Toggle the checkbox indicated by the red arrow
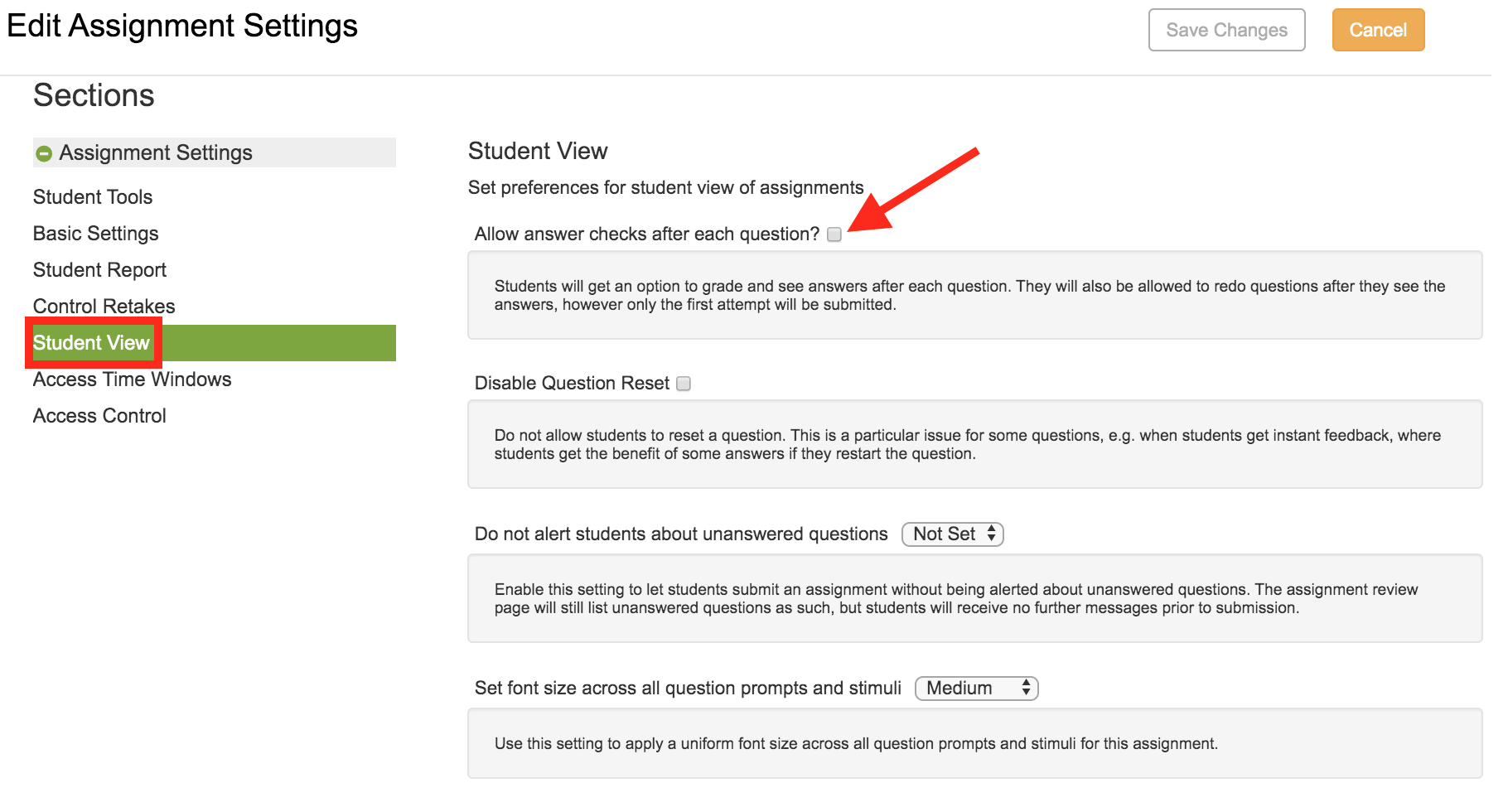Screen dimensions: 1508x812 834,234
